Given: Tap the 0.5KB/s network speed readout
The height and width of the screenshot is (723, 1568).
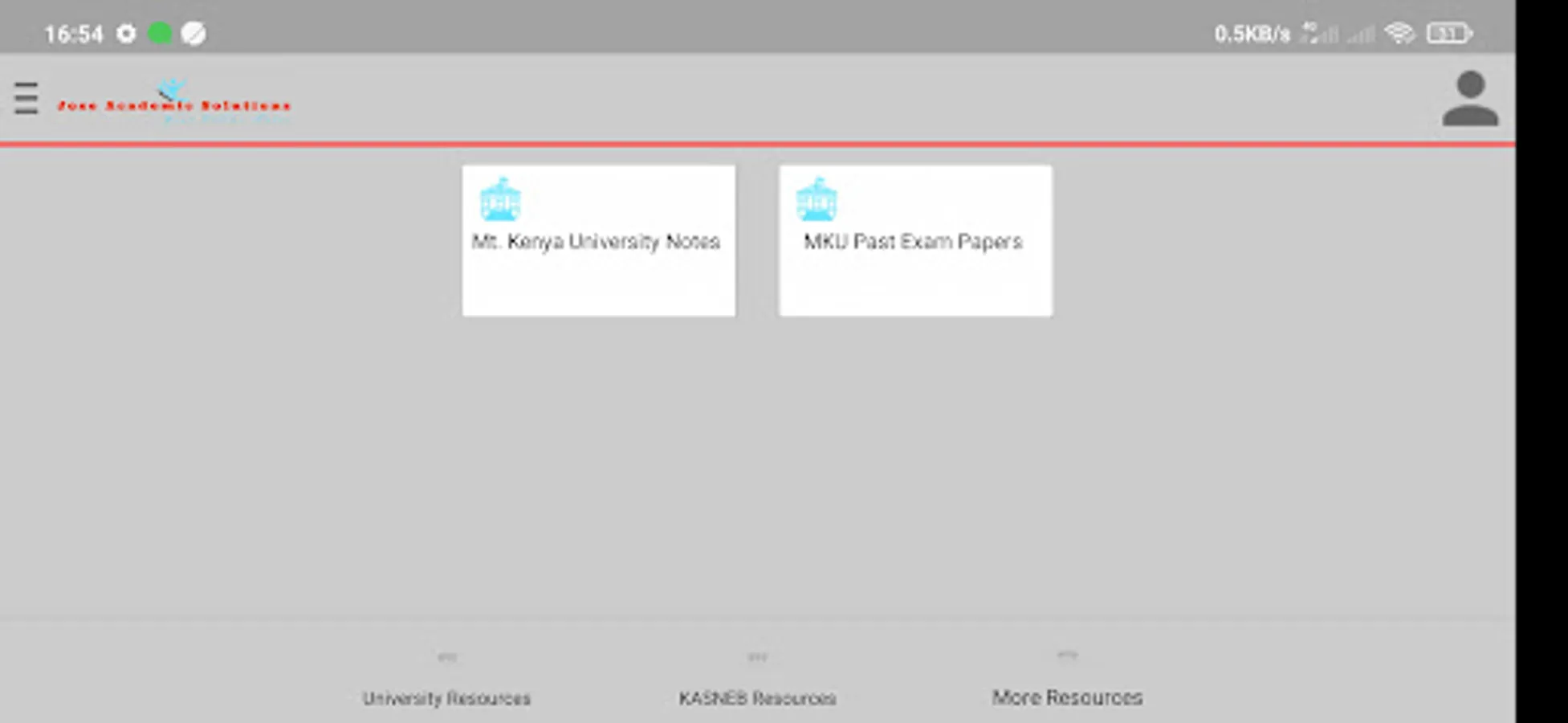Looking at the screenshot, I should click(x=1252, y=34).
